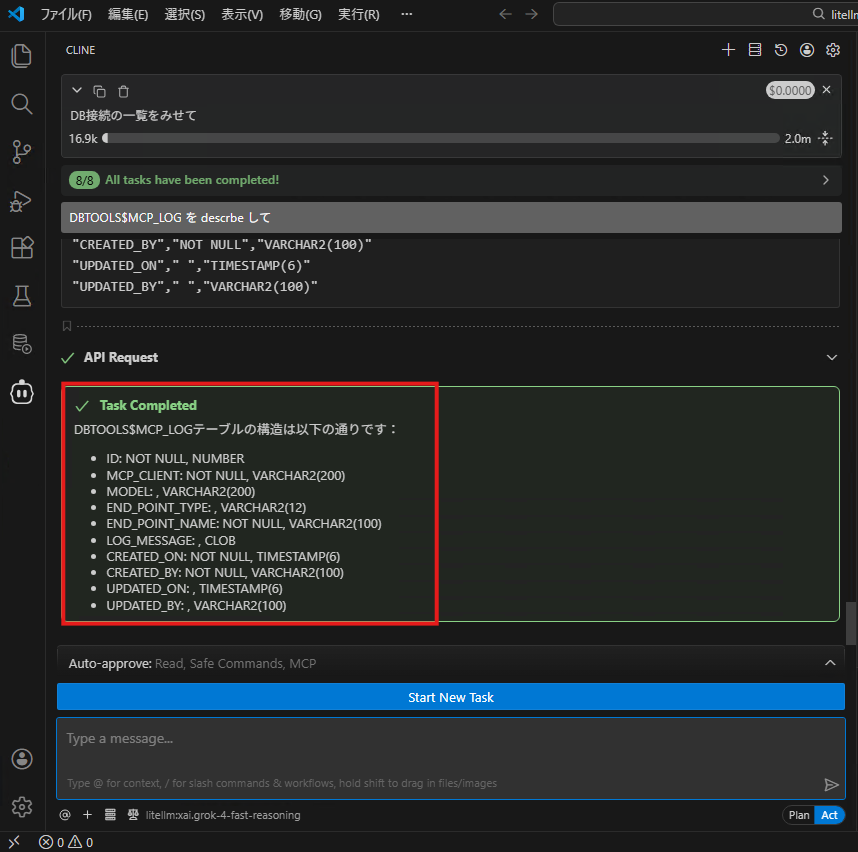Expand the API Request details
Image resolution: width=858 pixels, height=852 pixels.
coord(832,357)
